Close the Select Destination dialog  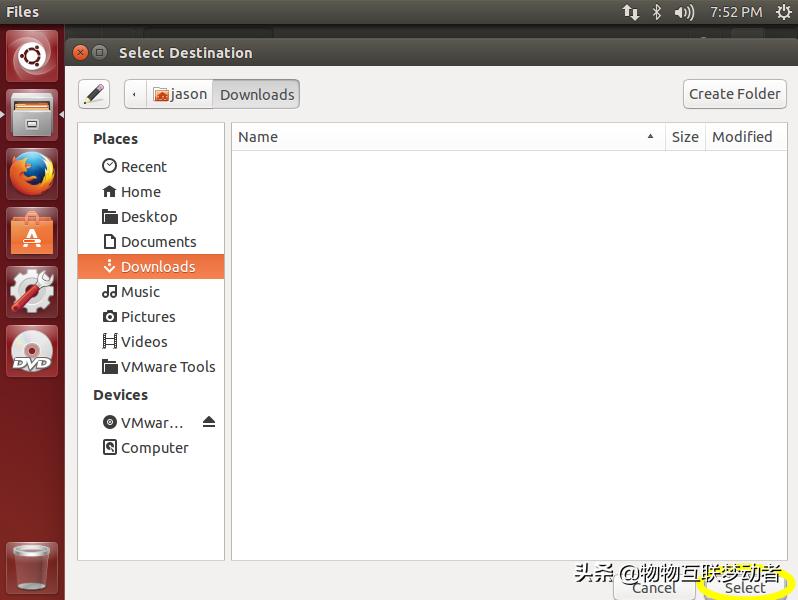coord(80,52)
